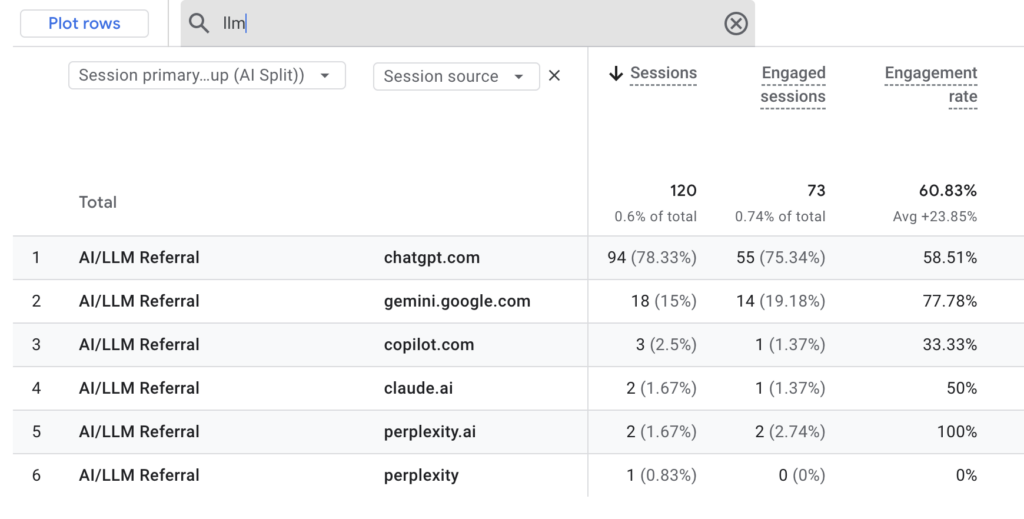This screenshot has height=519, width=1024.
Task: Click the 58.51% engagement rate value
Action: click(950, 258)
